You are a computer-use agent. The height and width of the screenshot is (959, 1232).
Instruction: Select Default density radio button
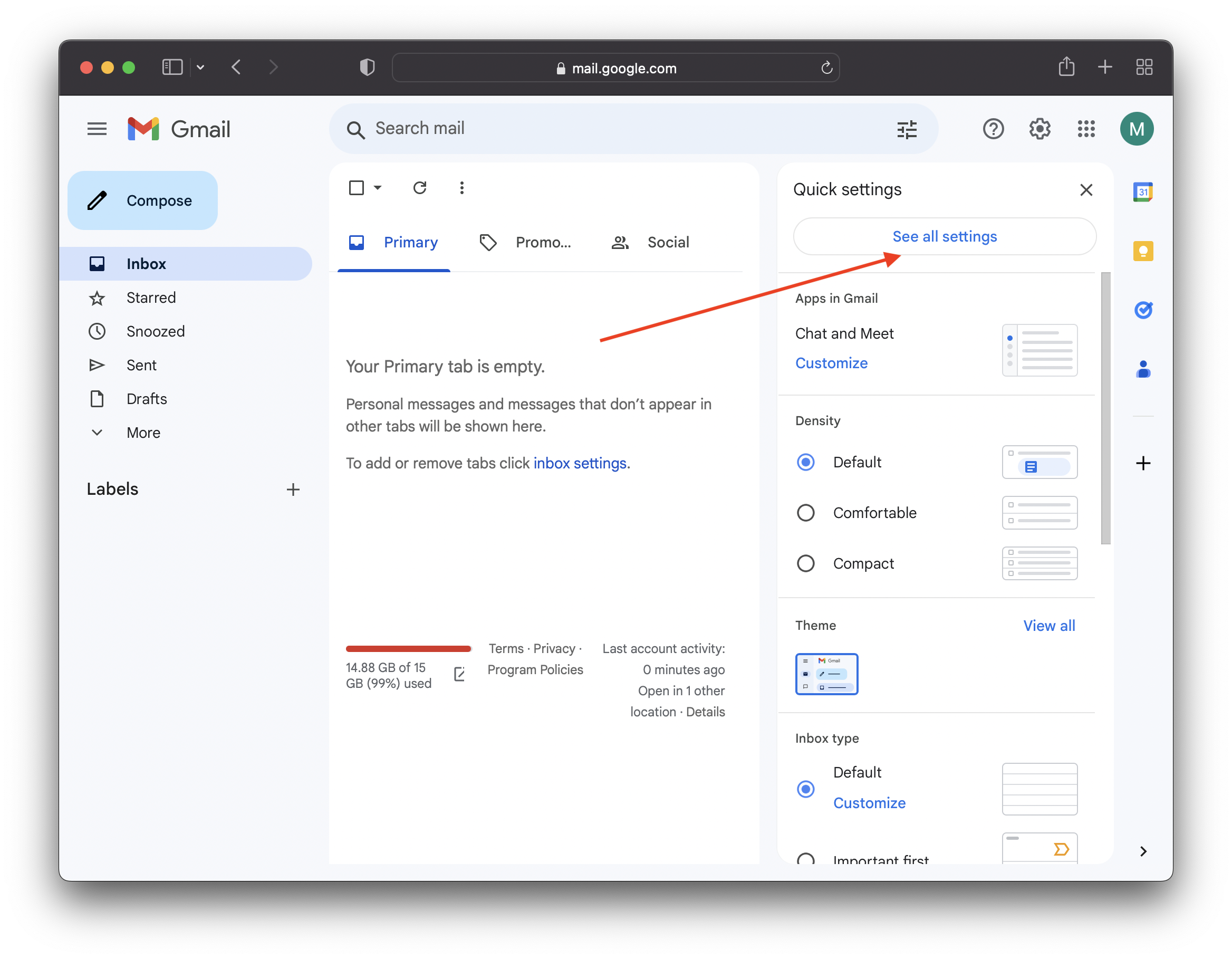pos(805,461)
